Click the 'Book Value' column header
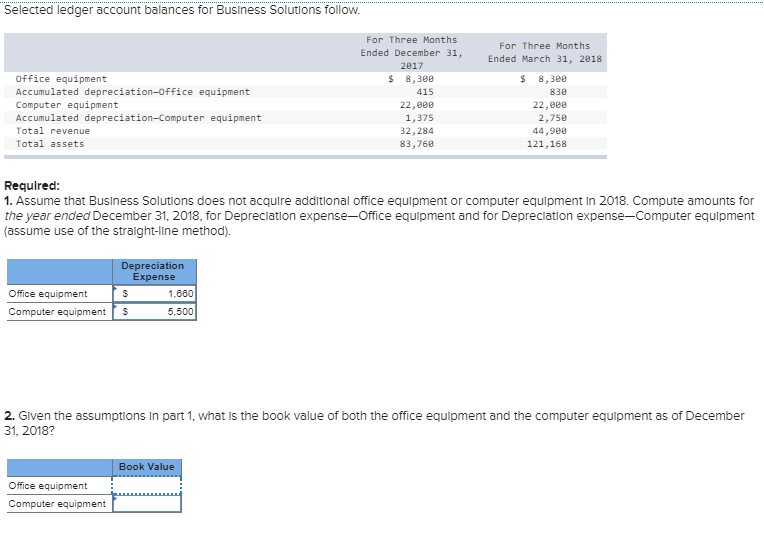Image resolution: width=764 pixels, height=538 pixels. coord(147,467)
